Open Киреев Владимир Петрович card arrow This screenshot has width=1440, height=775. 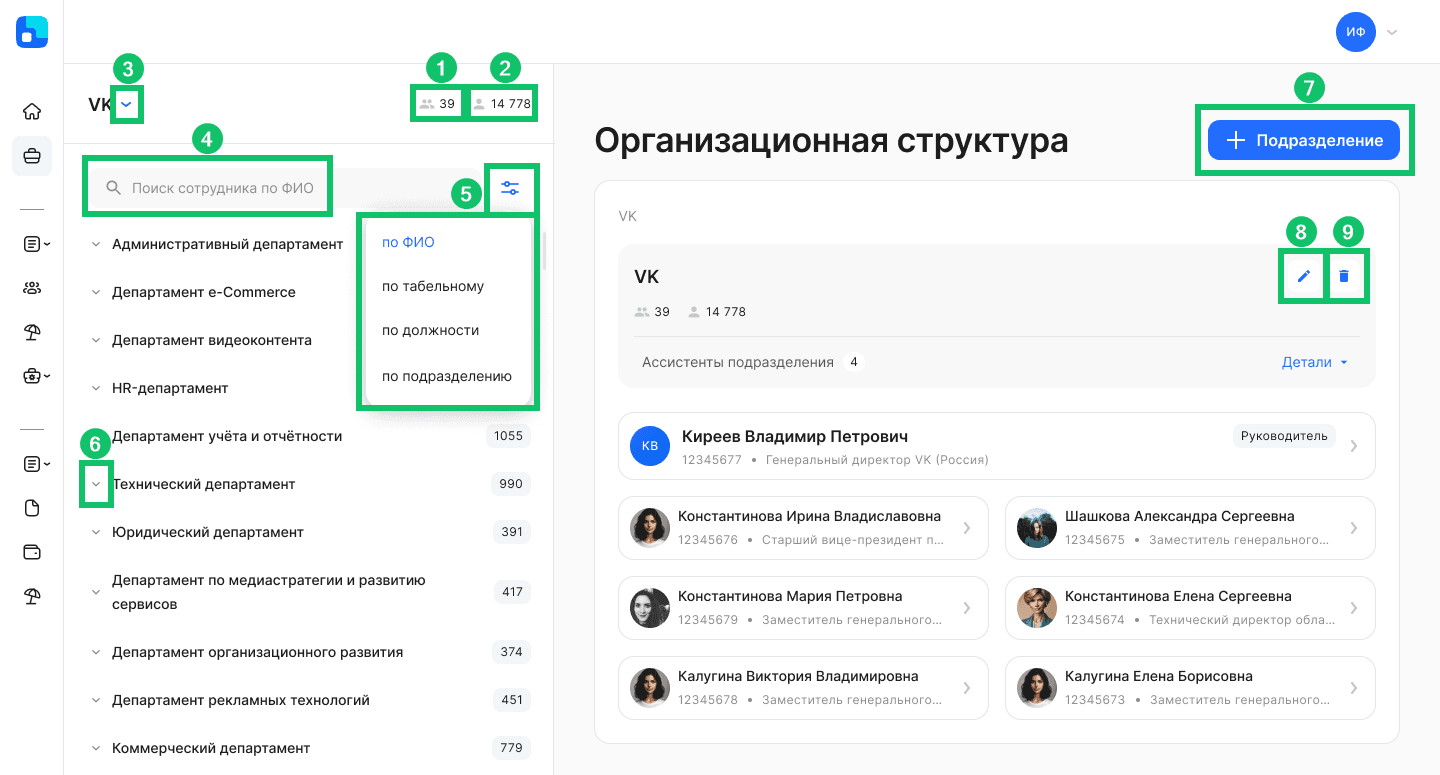point(1353,446)
